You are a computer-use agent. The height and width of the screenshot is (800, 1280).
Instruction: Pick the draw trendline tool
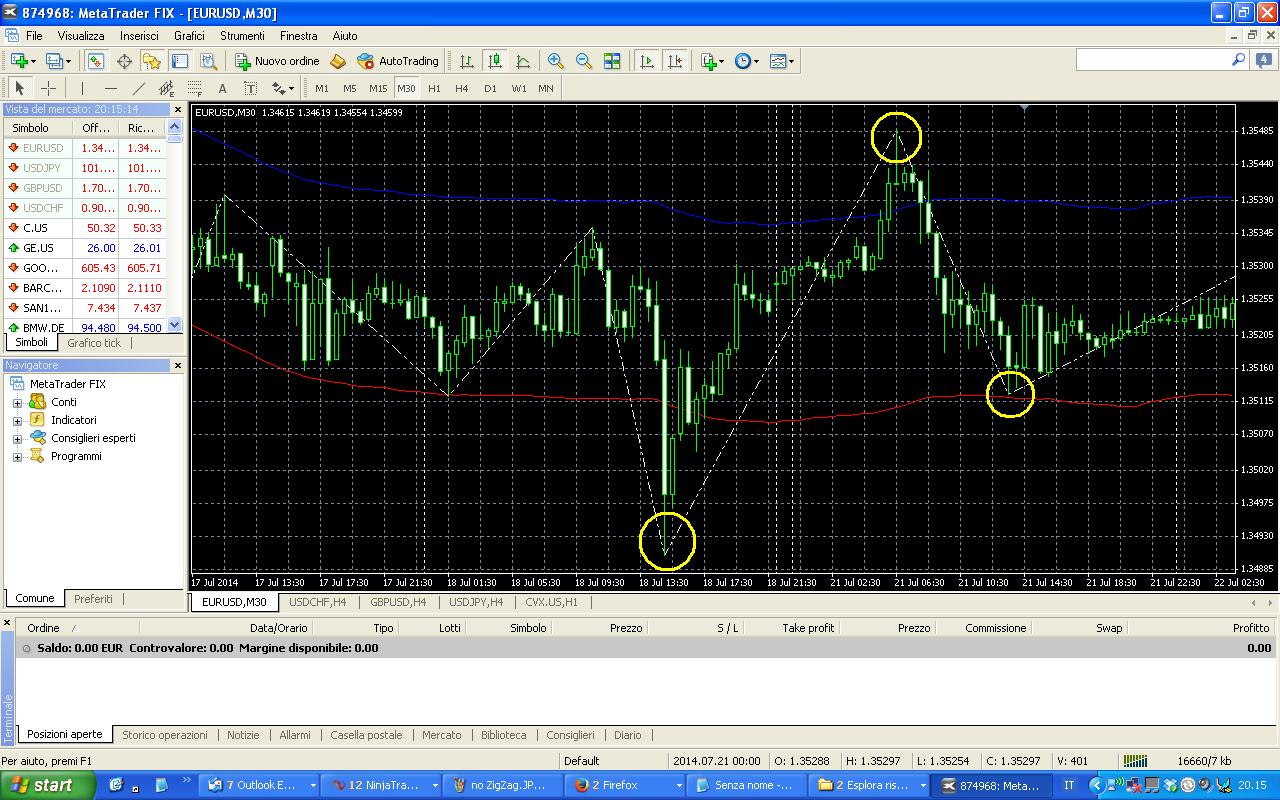pos(139,88)
